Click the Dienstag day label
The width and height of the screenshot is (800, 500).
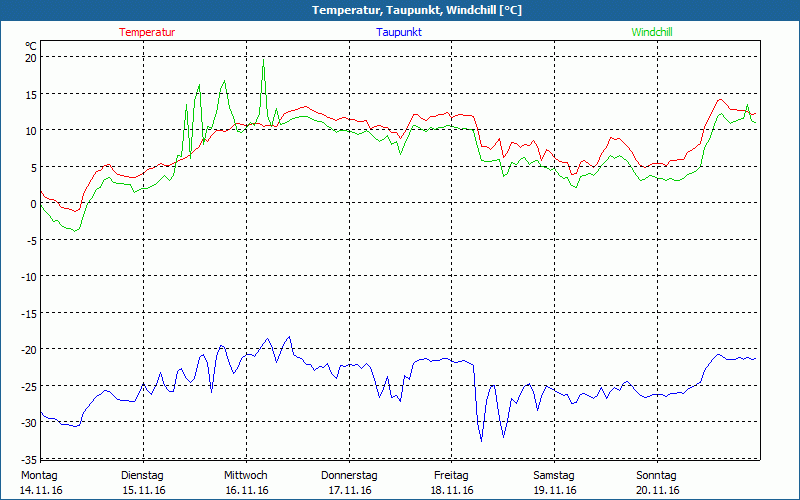pyautogui.click(x=142, y=475)
